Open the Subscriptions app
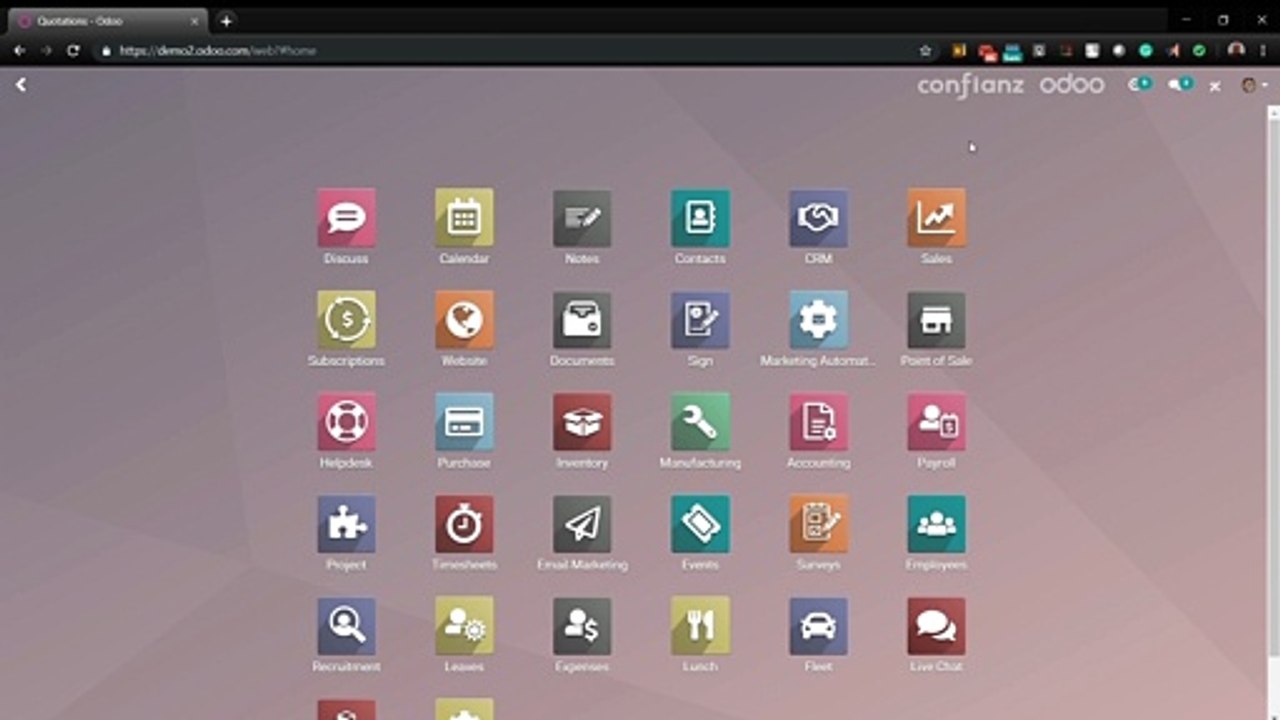 tap(346, 320)
